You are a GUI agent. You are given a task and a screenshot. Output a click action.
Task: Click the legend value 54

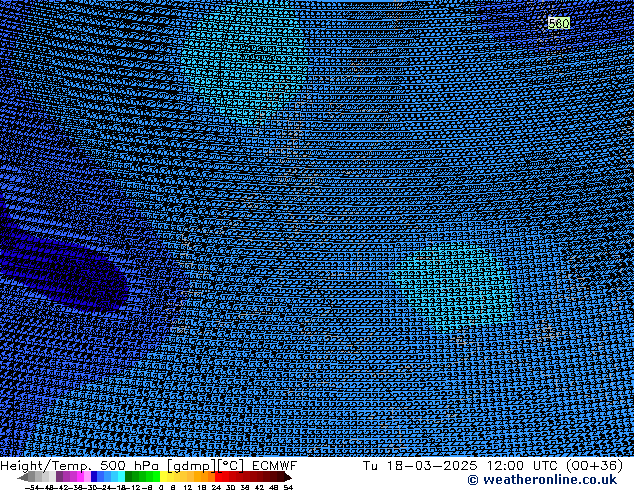[288, 487]
